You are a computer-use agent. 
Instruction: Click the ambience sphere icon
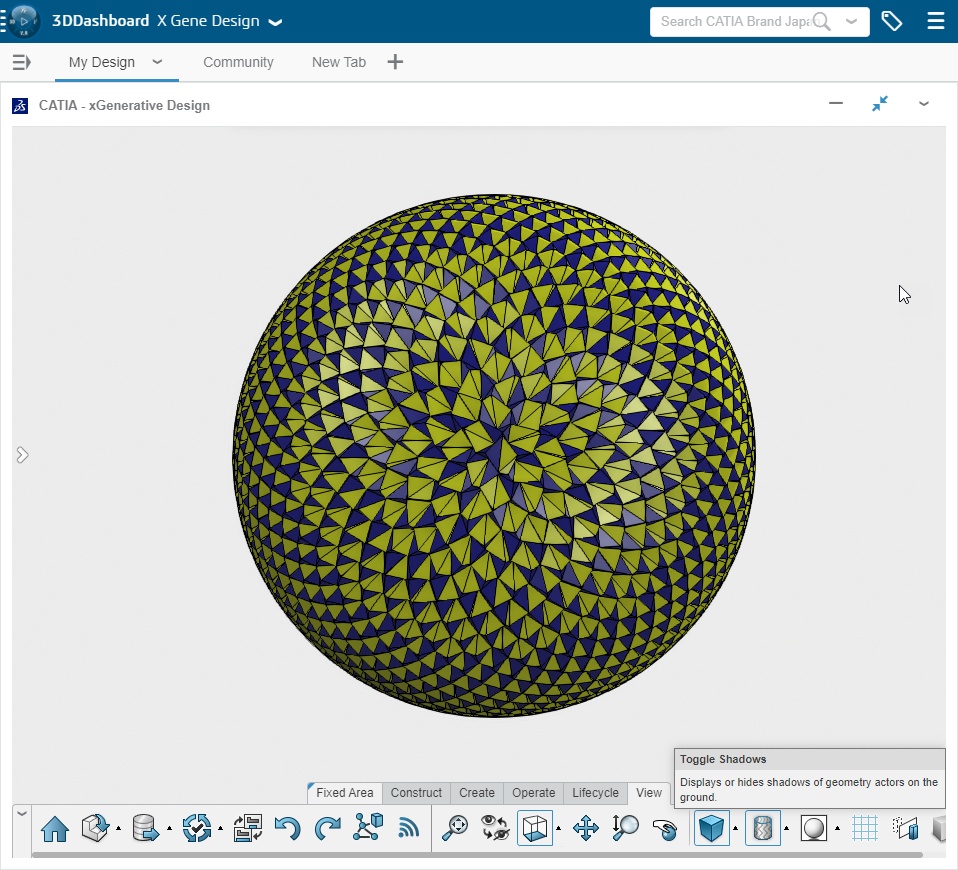(813, 829)
